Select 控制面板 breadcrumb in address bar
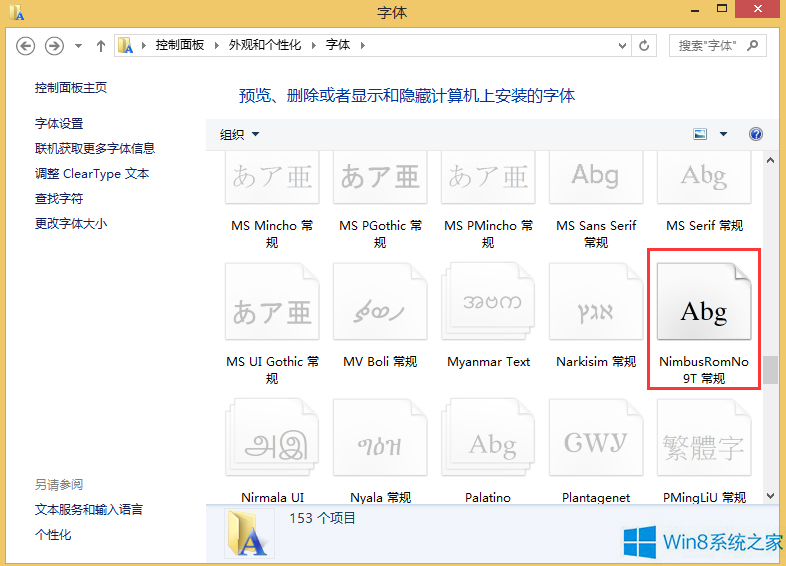 tap(179, 45)
